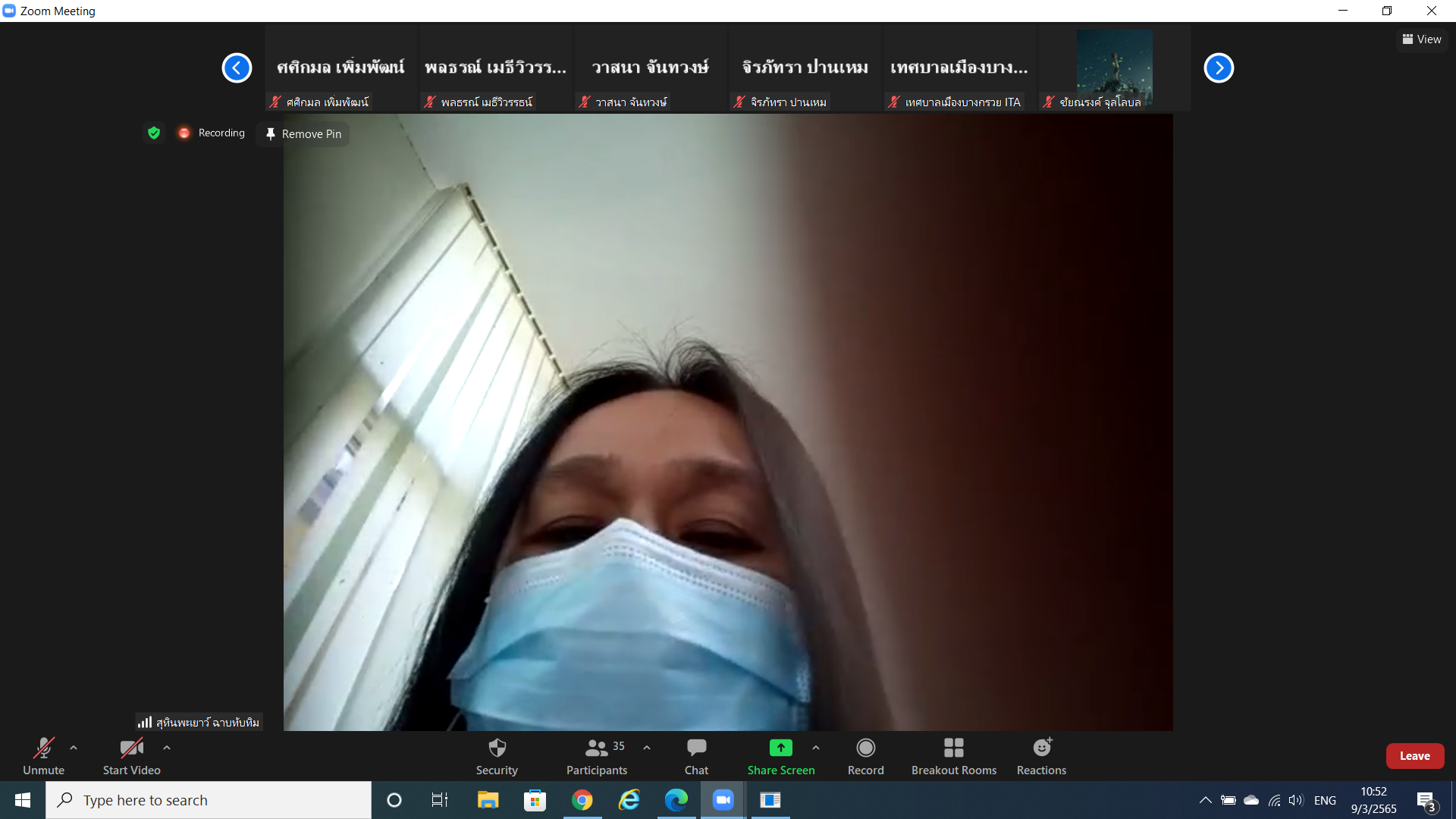1456x819 pixels.
Task: Select participant tile เทศบาลเมืองบางกรวย ITA
Action: (x=959, y=68)
